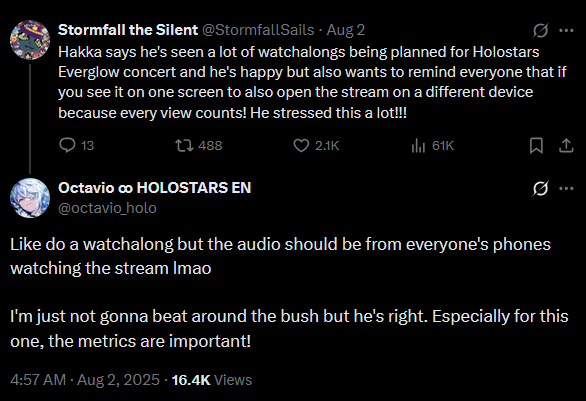Open the @StormfallSails handle link
The height and width of the screenshot is (401, 586).
[258, 30]
